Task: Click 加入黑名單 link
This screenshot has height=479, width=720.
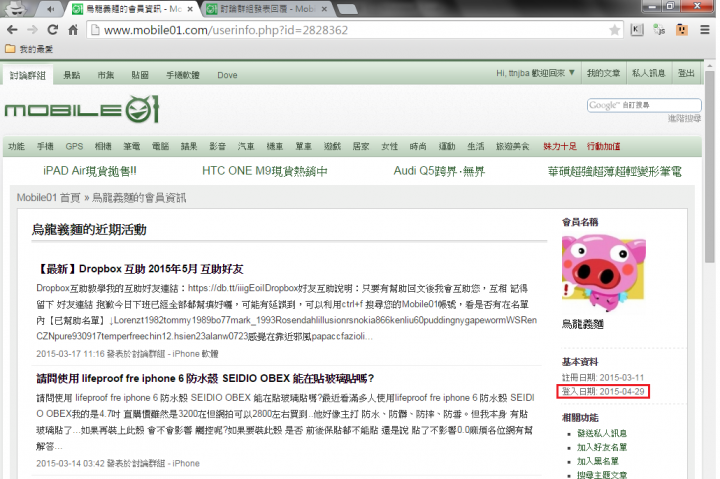Action: tap(597, 461)
